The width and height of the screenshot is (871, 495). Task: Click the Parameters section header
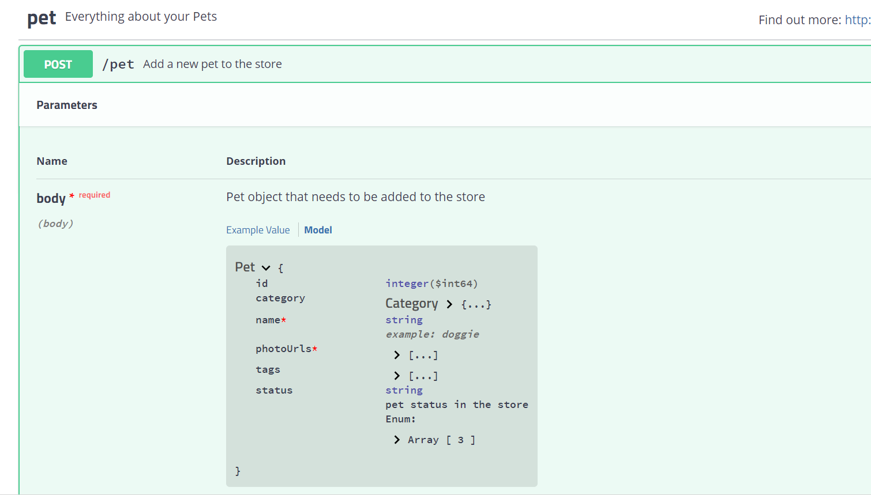click(67, 105)
